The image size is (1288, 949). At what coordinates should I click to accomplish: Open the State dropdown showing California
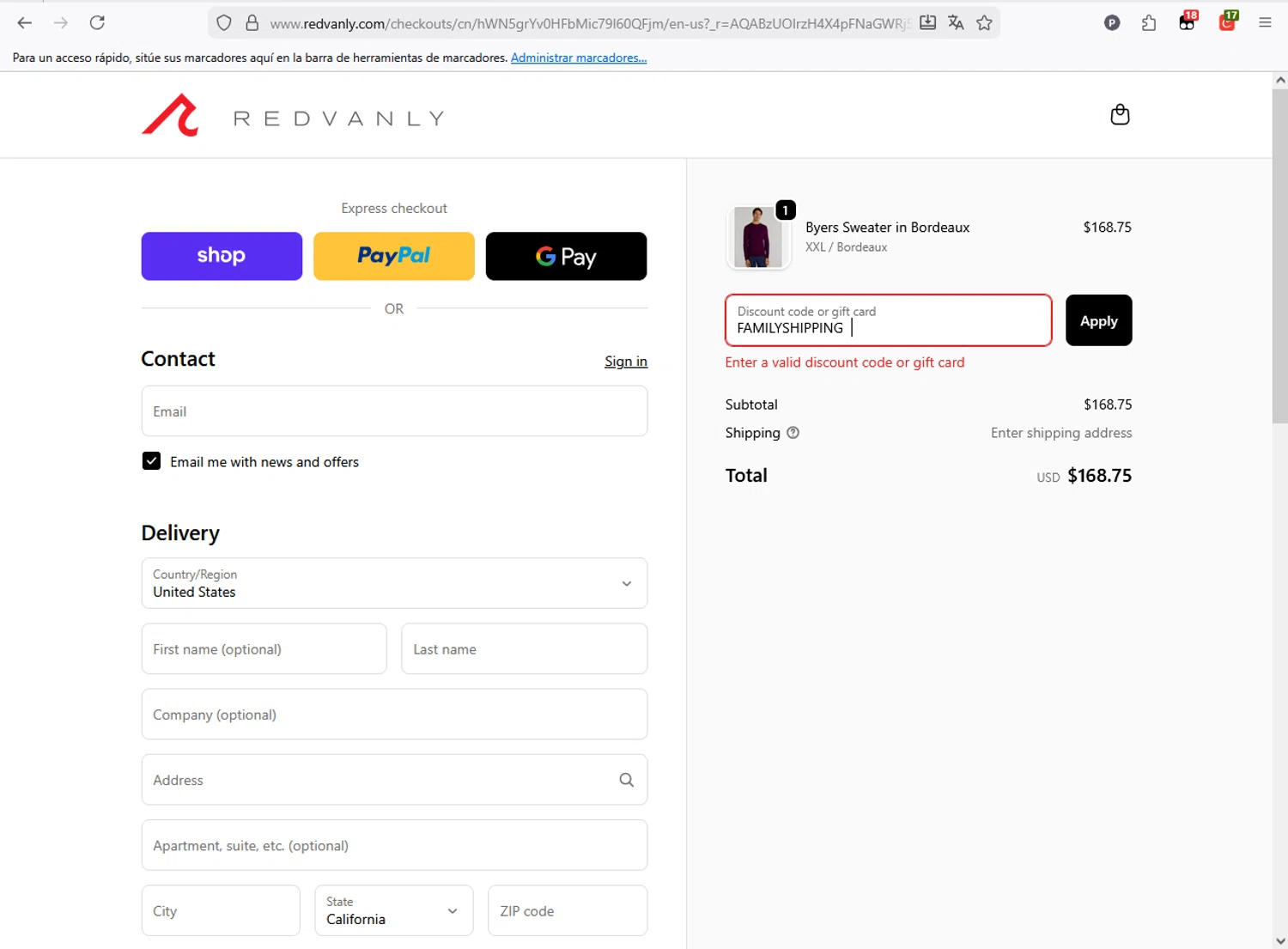pos(393,910)
